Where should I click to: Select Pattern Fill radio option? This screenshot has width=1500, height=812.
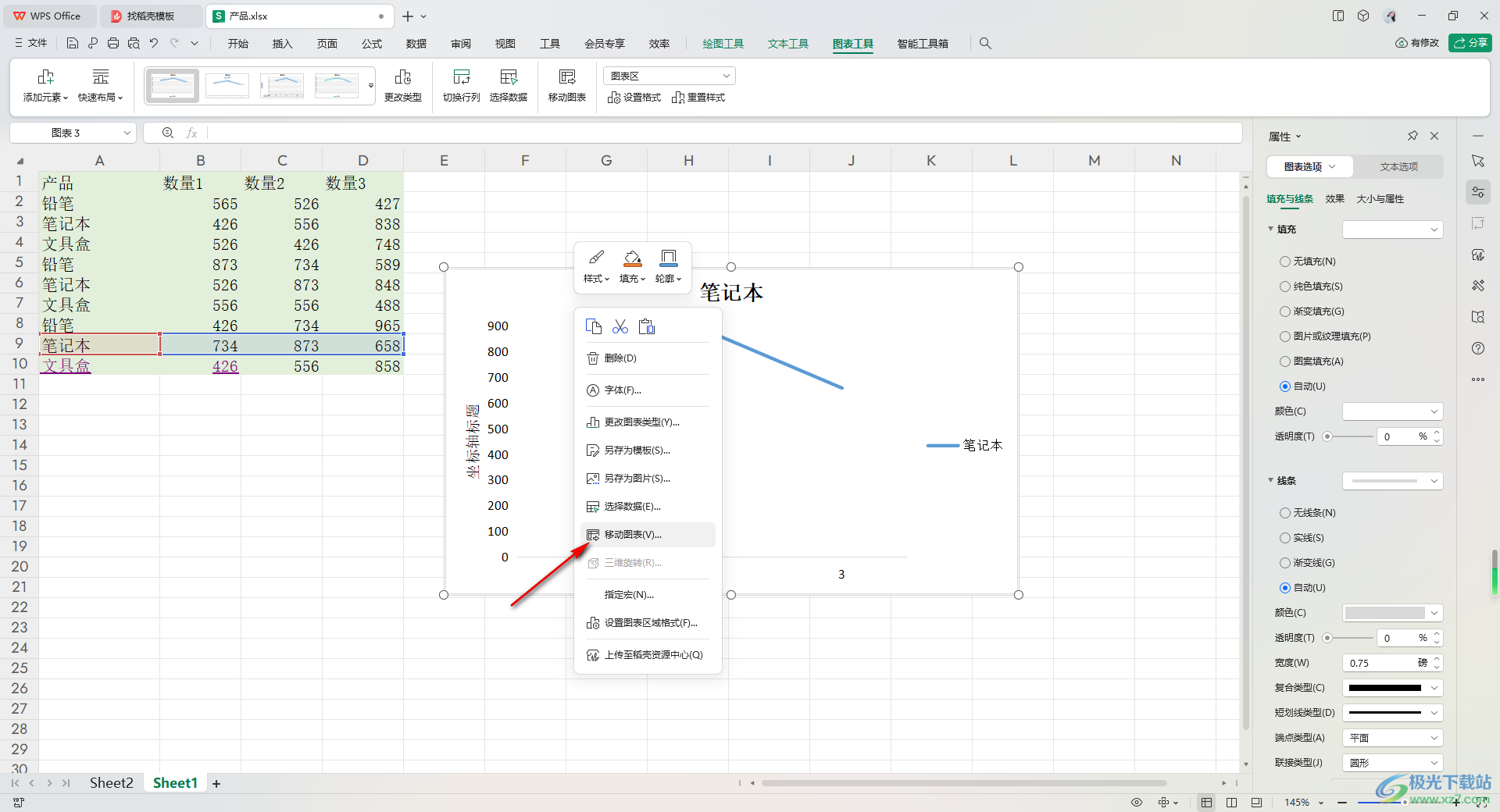[1285, 361]
